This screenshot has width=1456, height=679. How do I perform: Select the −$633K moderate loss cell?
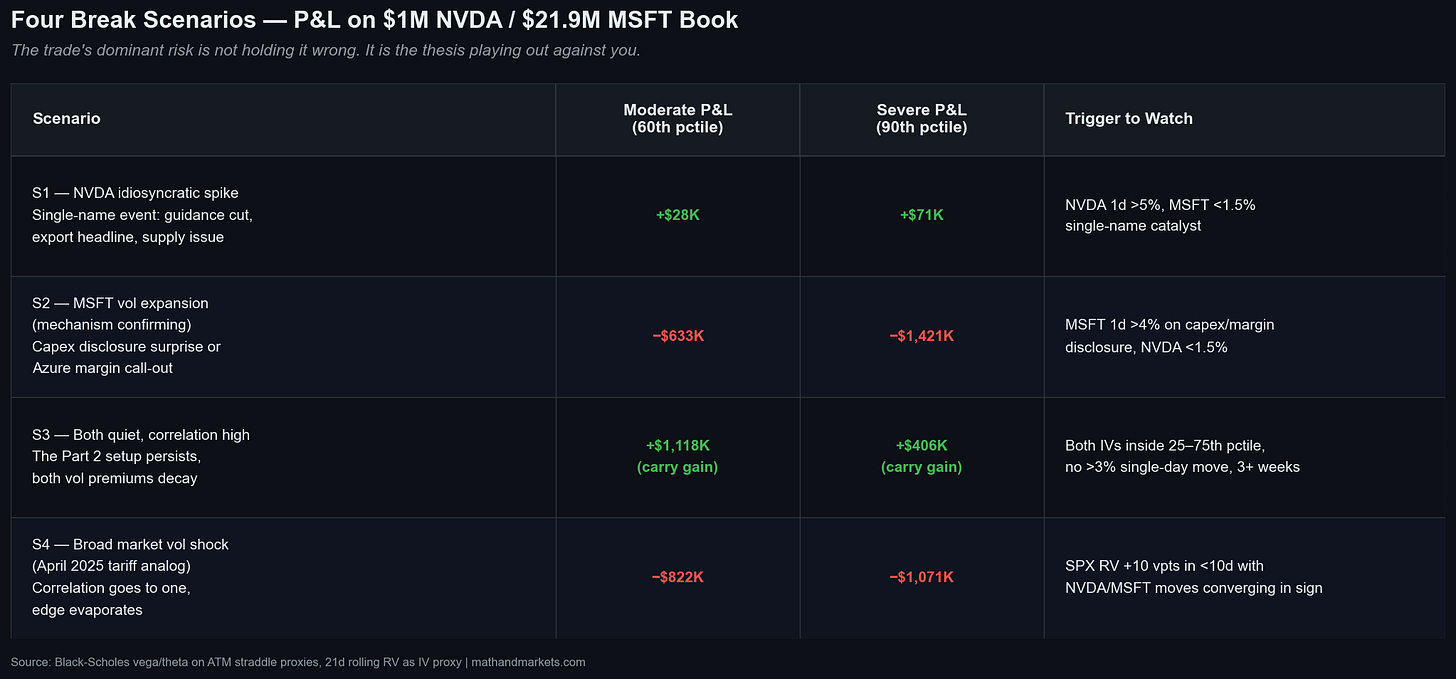(677, 336)
